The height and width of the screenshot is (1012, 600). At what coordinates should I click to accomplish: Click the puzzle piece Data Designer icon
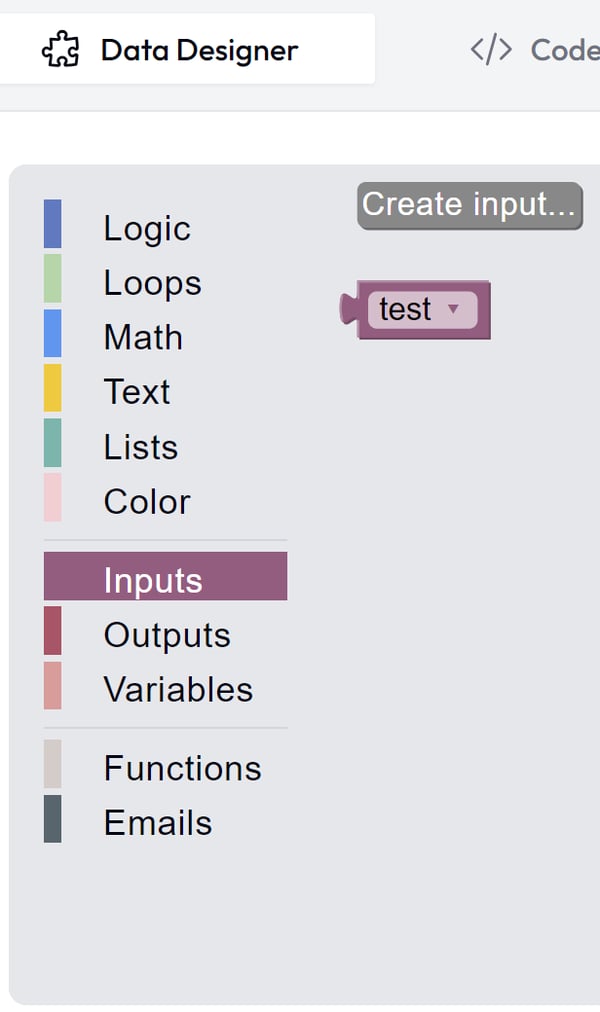61,50
